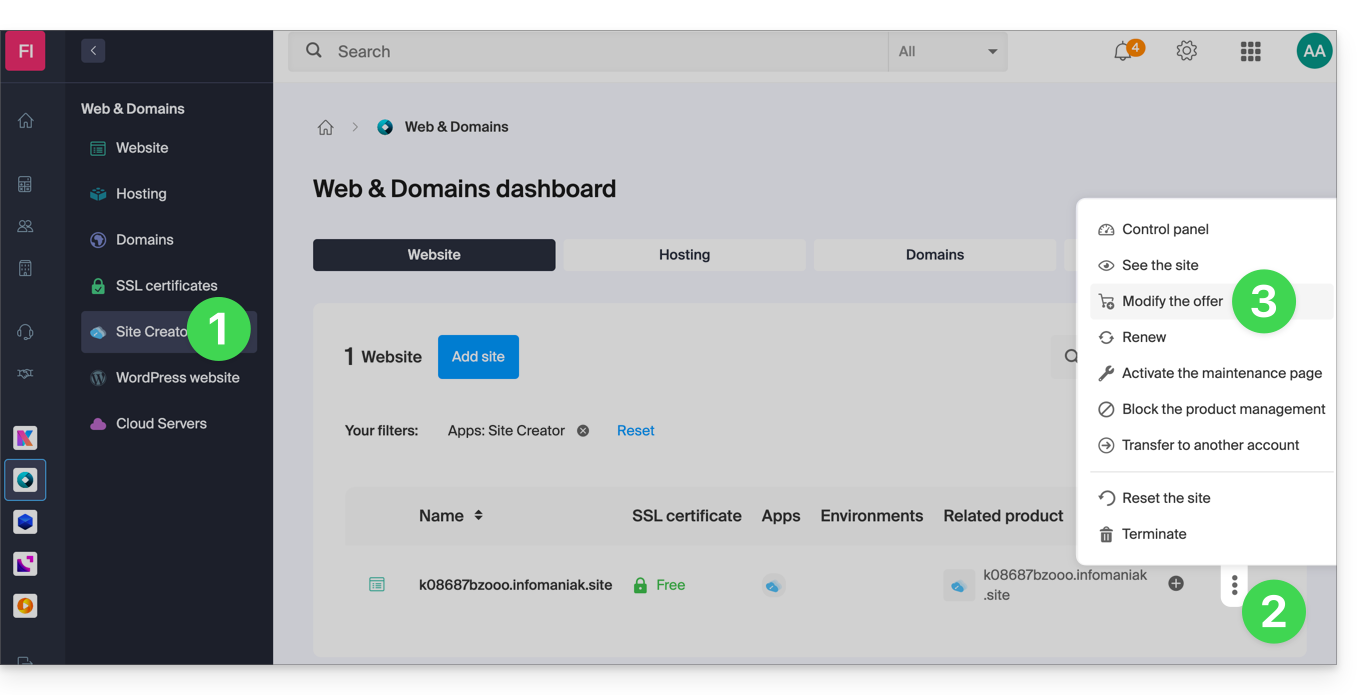
Task: Remove the Apps: Site Creator filter
Action: coord(583,431)
